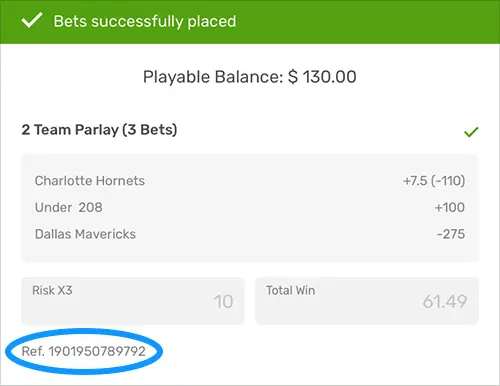Select the Dallas Mavericks bet row
Image resolution: width=500 pixels, height=386 pixels.
pos(250,234)
